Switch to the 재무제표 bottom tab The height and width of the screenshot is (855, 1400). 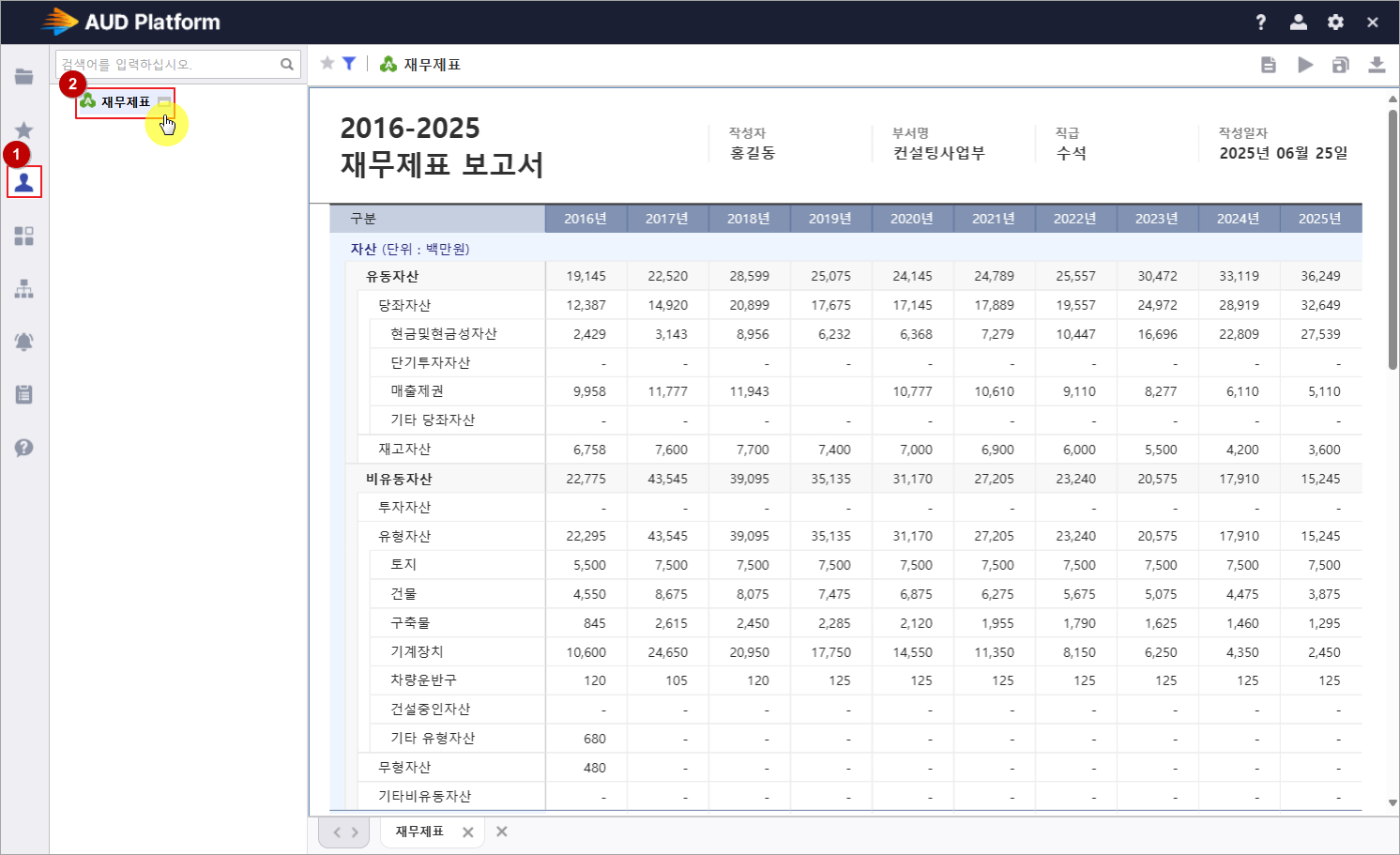[419, 832]
